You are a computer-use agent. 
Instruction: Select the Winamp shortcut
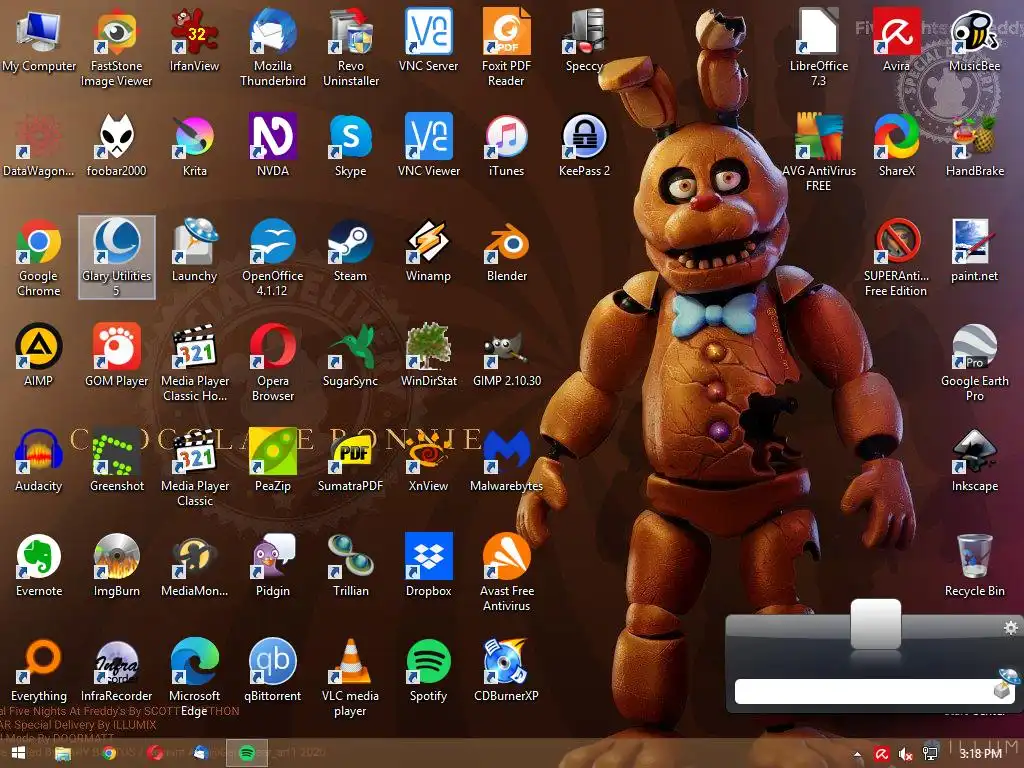point(428,251)
